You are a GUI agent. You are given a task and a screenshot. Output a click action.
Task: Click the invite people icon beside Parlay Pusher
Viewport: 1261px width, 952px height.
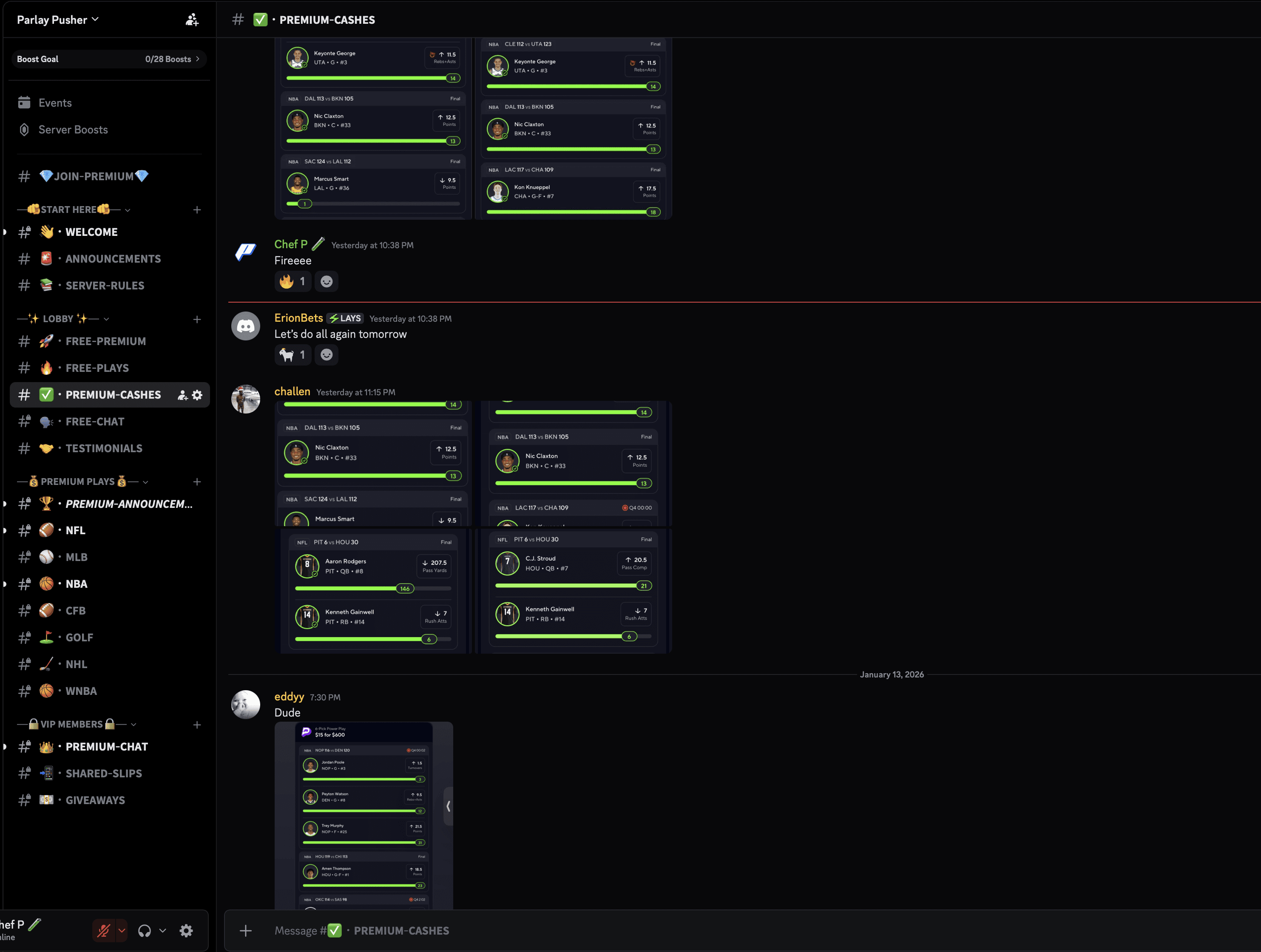(x=192, y=20)
